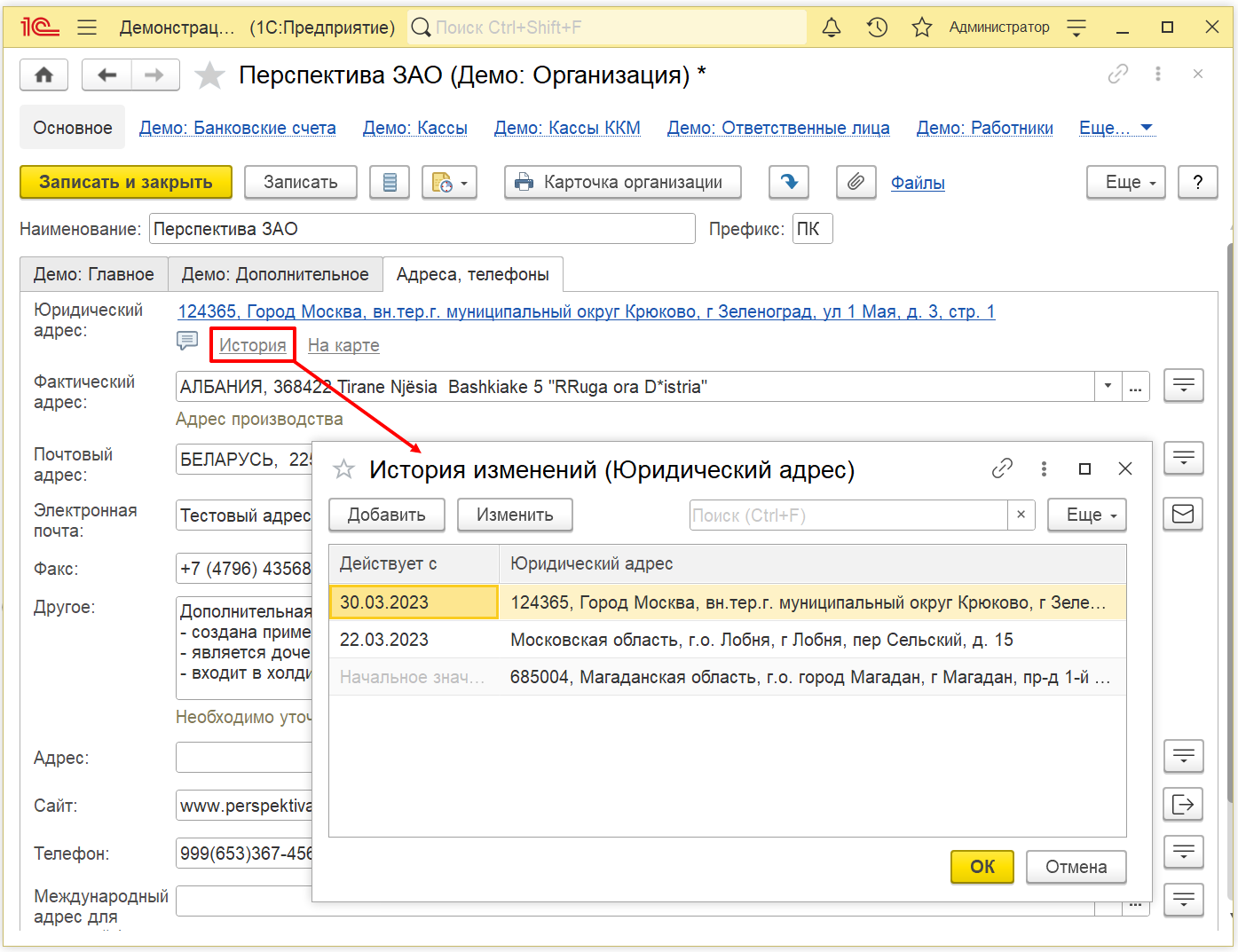
Task: Select the 22.03.2023 history row
Action: 728,640
